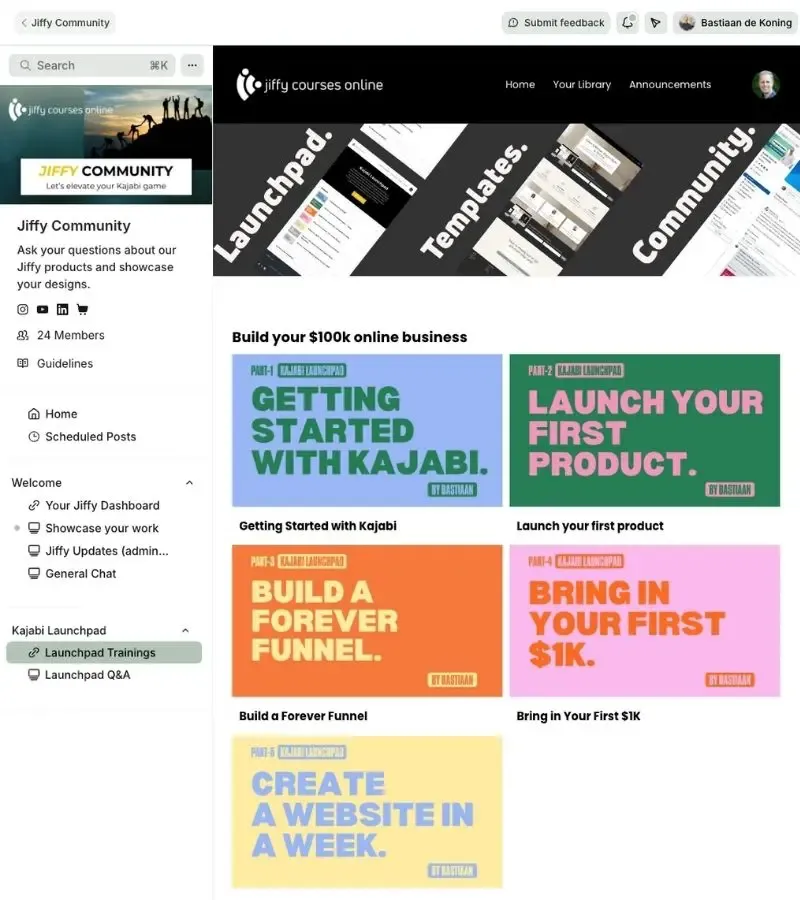Image resolution: width=800 pixels, height=900 pixels.
Task: Open Build a Forever Funnel thumbnail
Action: [x=367, y=621]
